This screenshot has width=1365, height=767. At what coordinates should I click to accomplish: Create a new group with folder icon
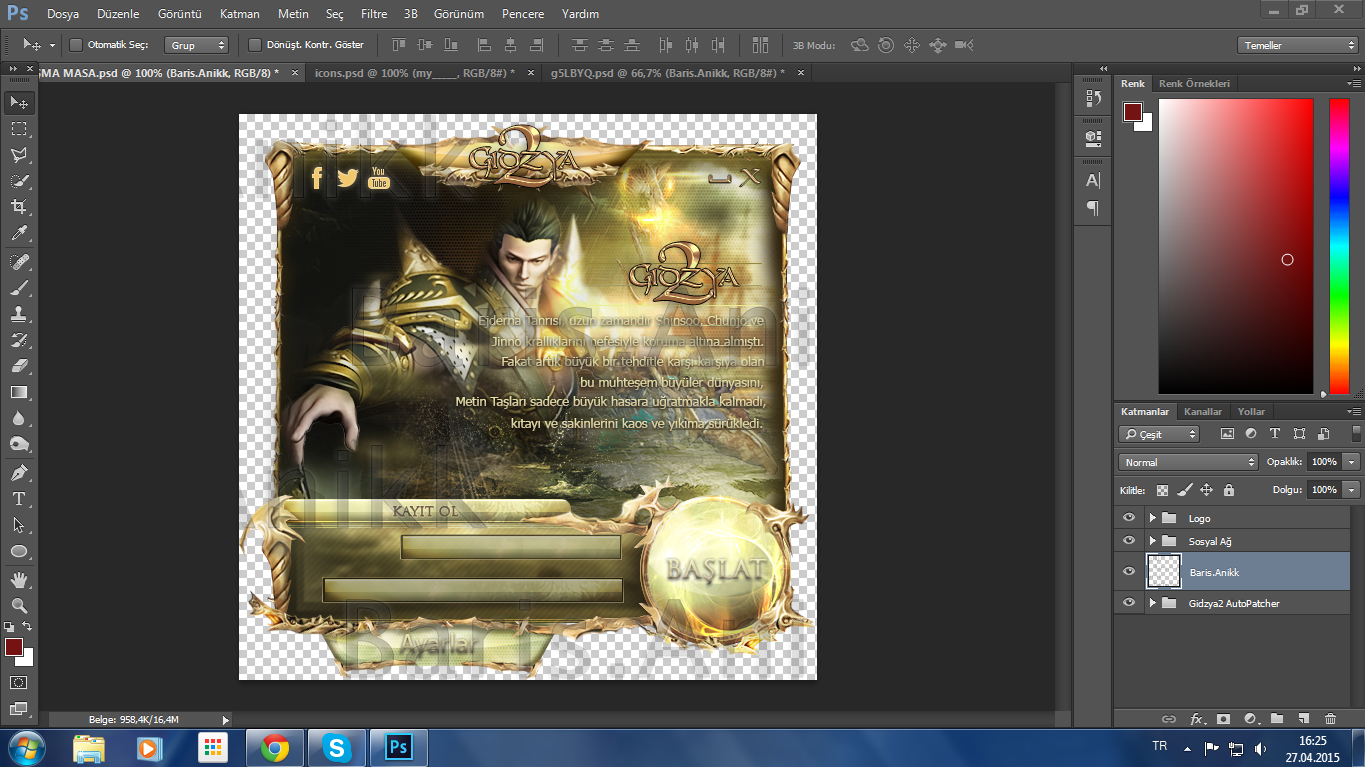(1277, 718)
